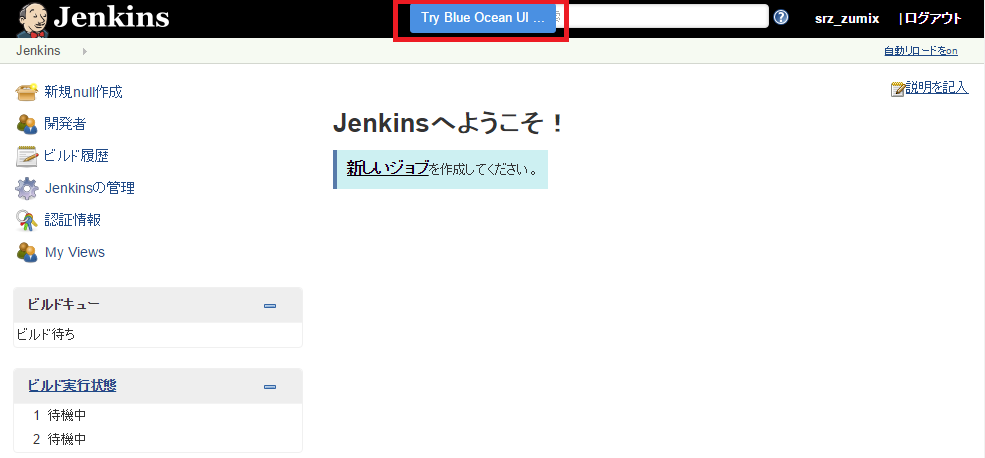This screenshot has width=985, height=458.
Task: Click the search input field
Action: [661, 16]
